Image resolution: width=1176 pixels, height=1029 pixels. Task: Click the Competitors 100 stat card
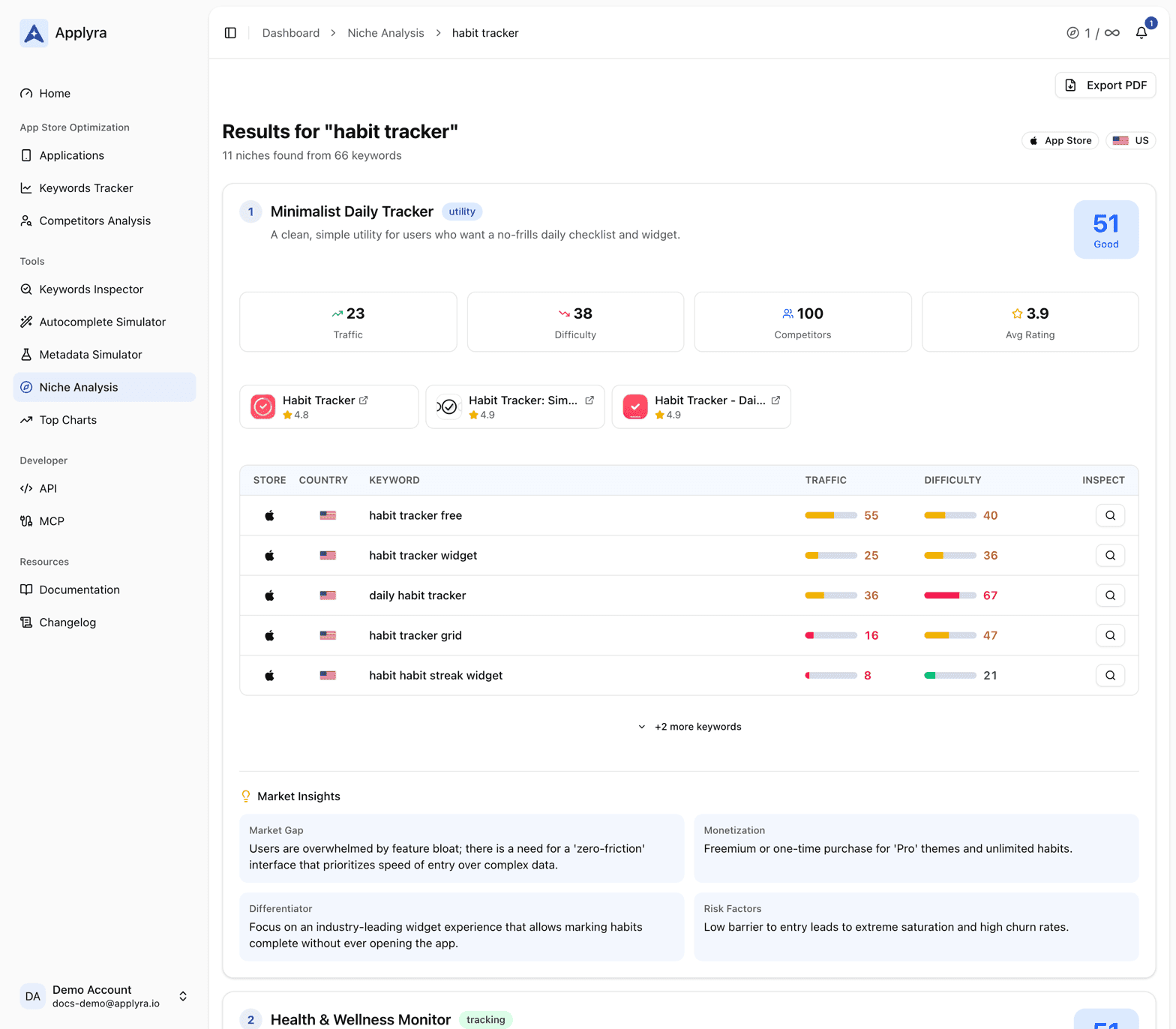point(802,322)
